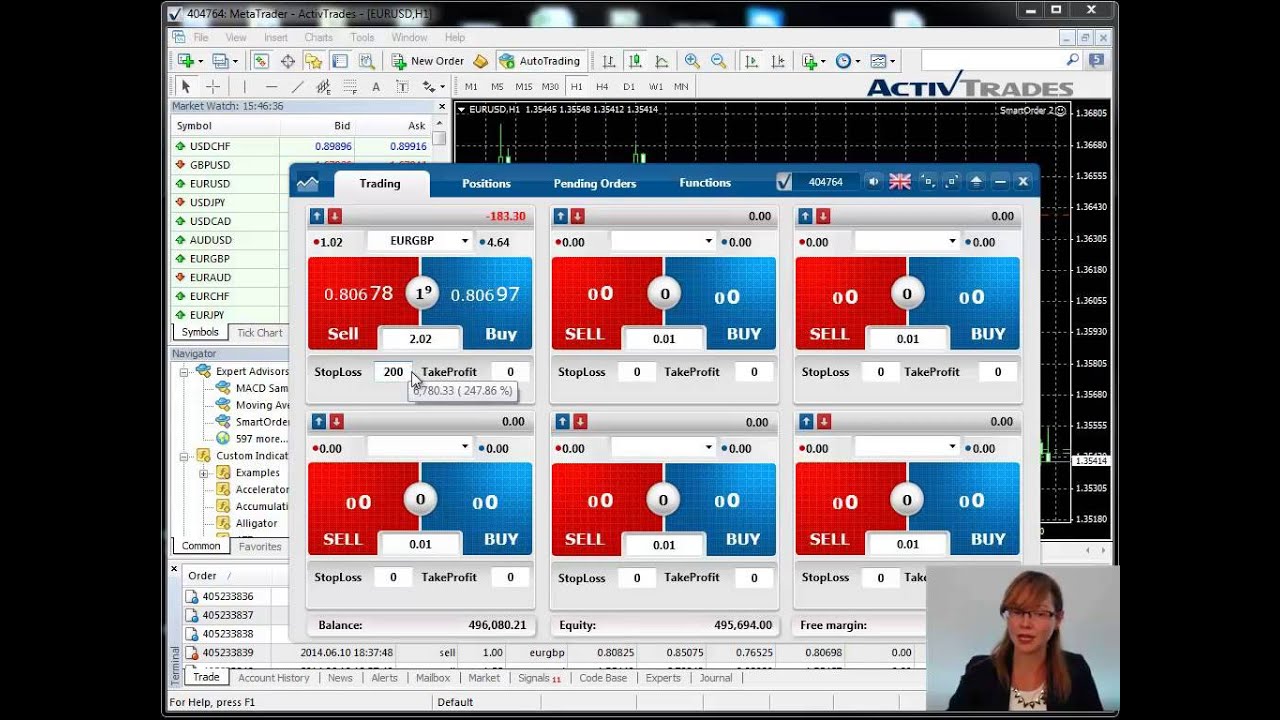The image size is (1280, 720).
Task: Select the cursor arrow tool
Action: (x=186, y=86)
